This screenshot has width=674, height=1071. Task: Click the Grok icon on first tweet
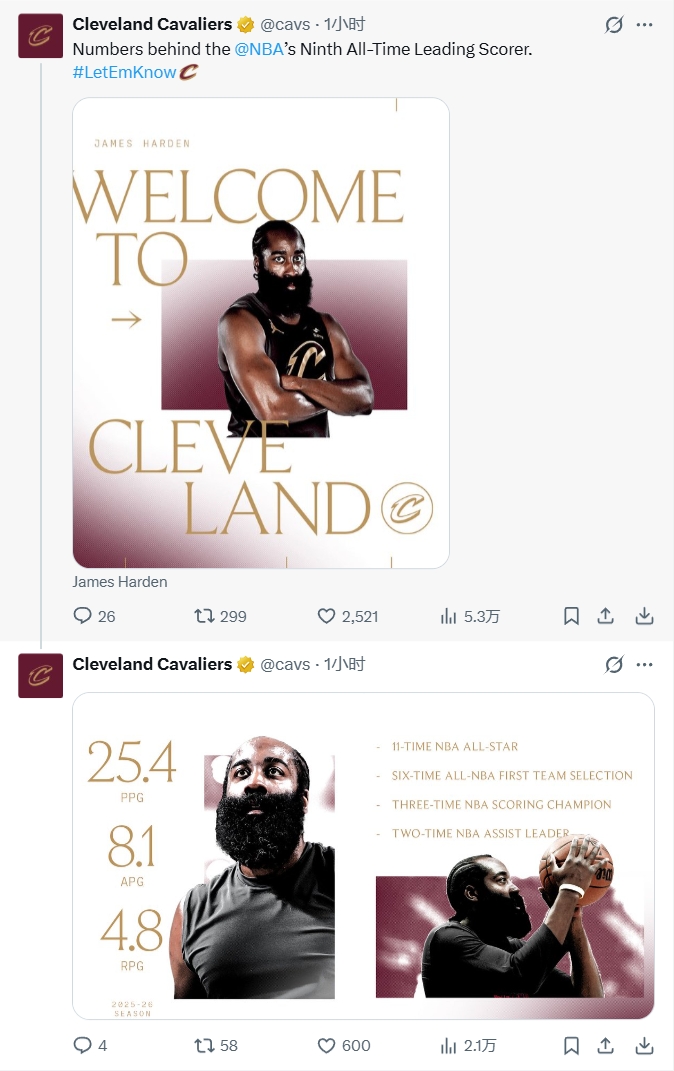click(614, 25)
